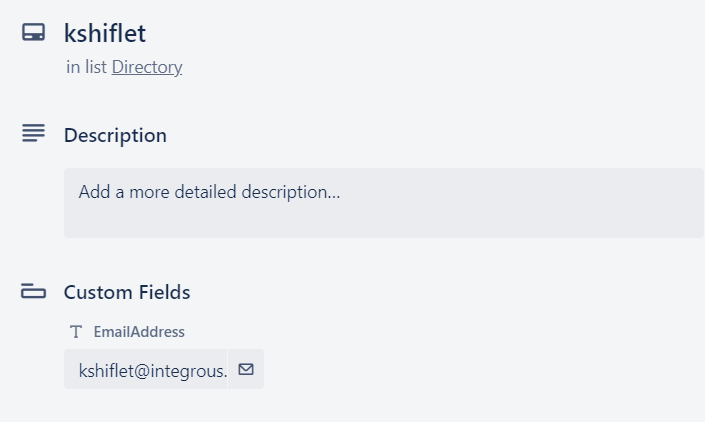Click the text-type T icon near EmailAddress
Screen dimensions: 705x422
coord(76,332)
